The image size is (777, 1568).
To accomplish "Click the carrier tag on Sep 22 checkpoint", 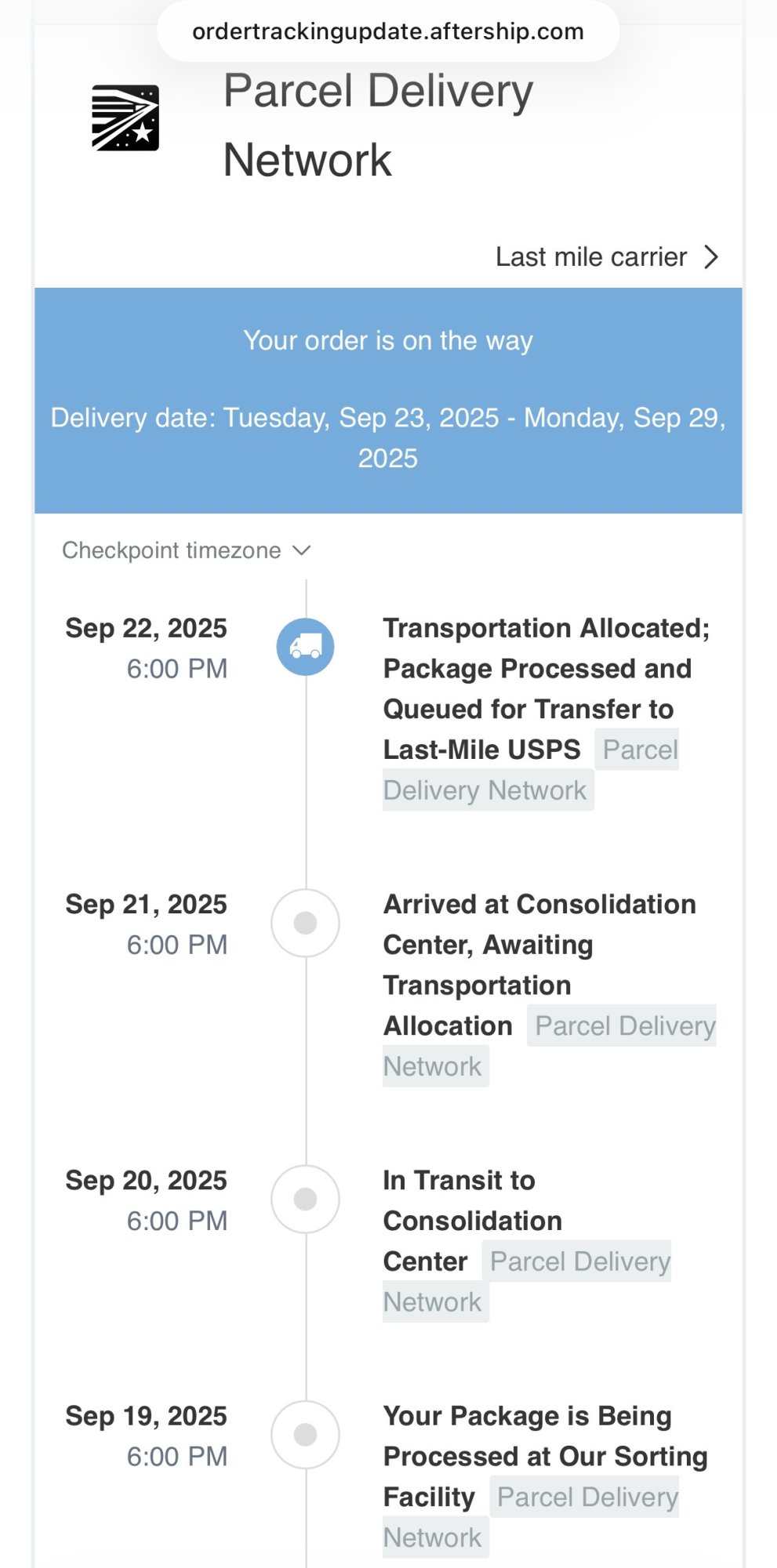I will pos(485,790).
